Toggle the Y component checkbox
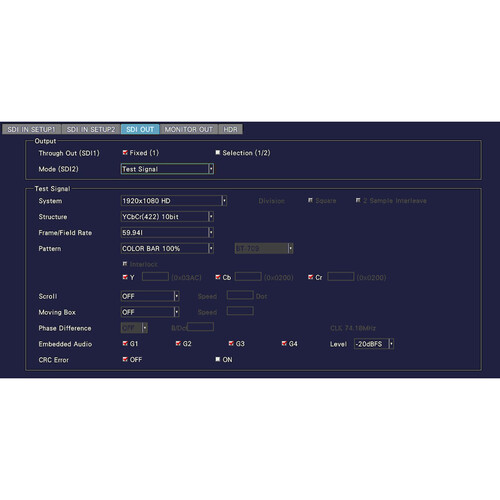 pos(125,277)
